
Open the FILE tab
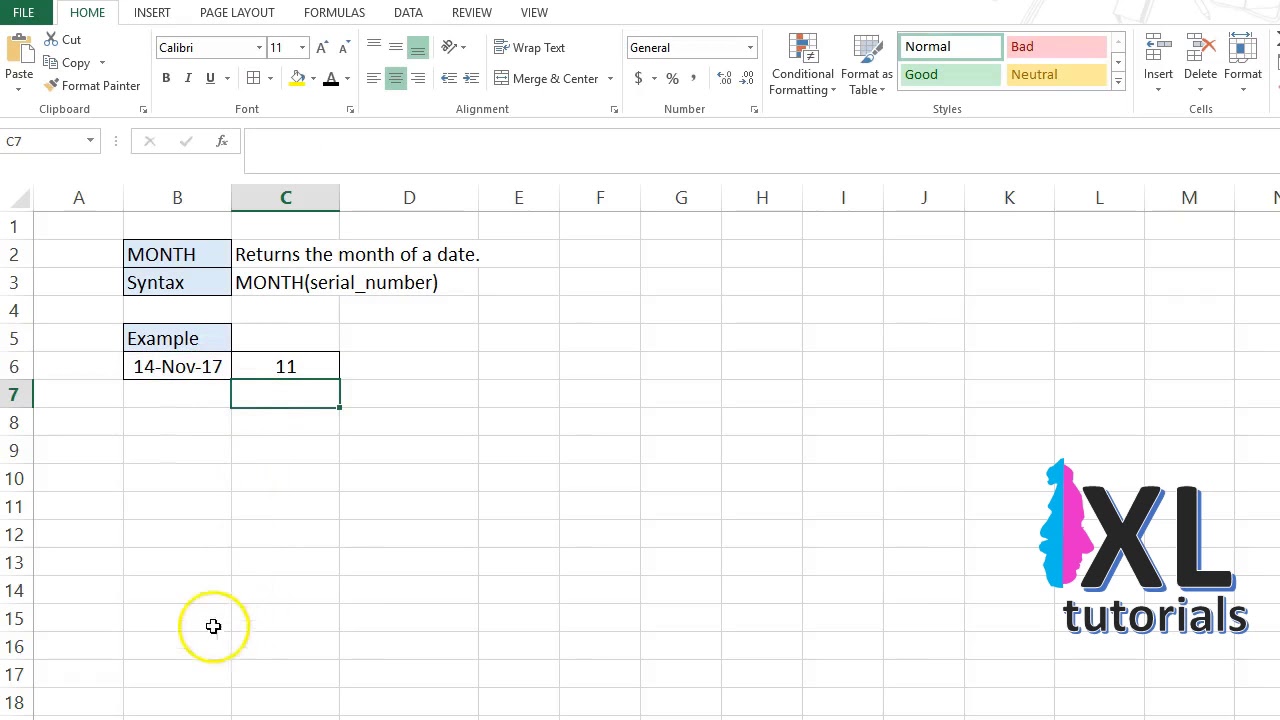23,12
